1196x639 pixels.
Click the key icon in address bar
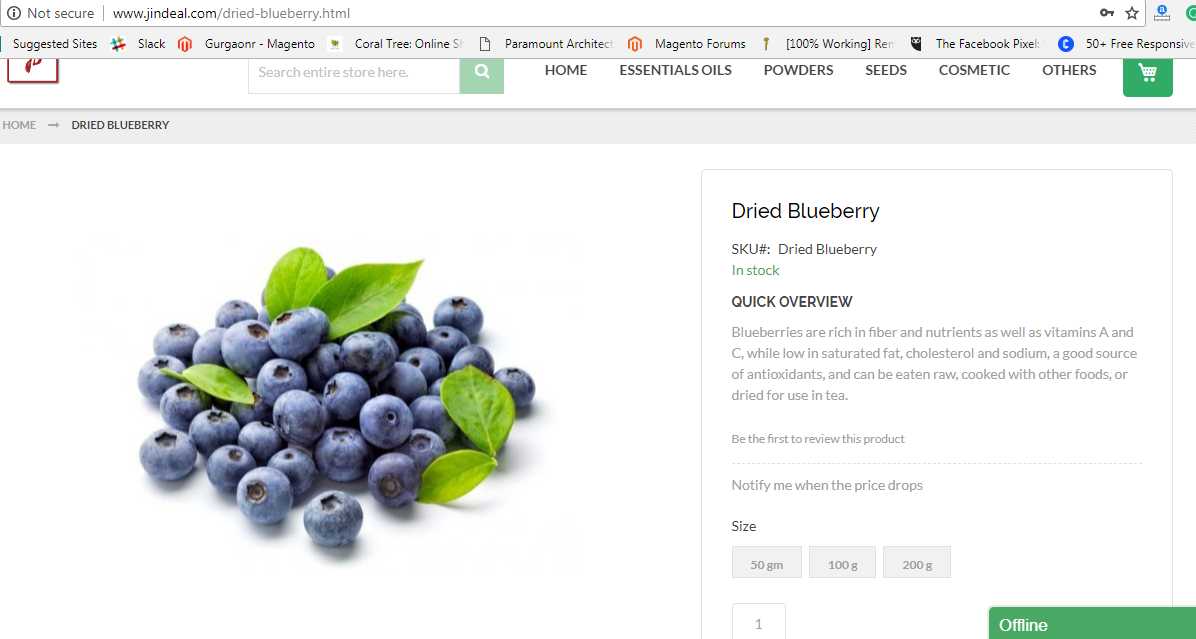(1106, 13)
